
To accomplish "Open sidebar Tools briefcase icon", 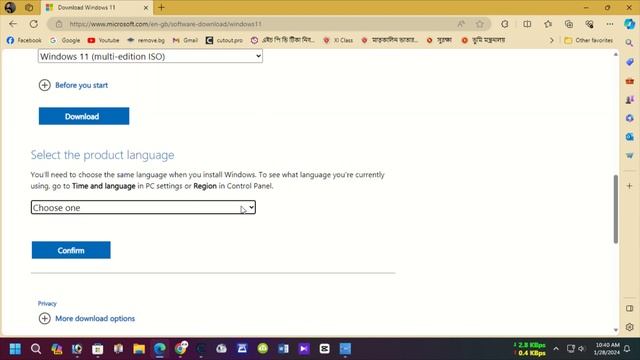I will [x=629, y=81].
